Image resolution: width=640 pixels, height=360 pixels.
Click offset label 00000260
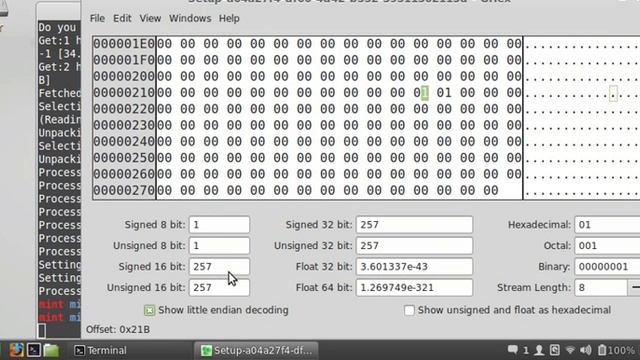[124, 174]
